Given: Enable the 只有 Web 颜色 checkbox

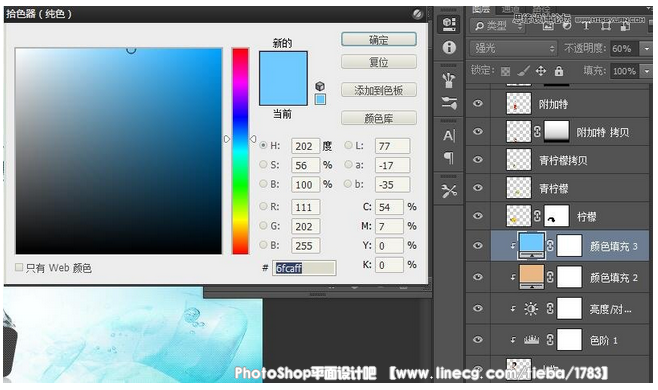Looking at the screenshot, I should [19, 267].
